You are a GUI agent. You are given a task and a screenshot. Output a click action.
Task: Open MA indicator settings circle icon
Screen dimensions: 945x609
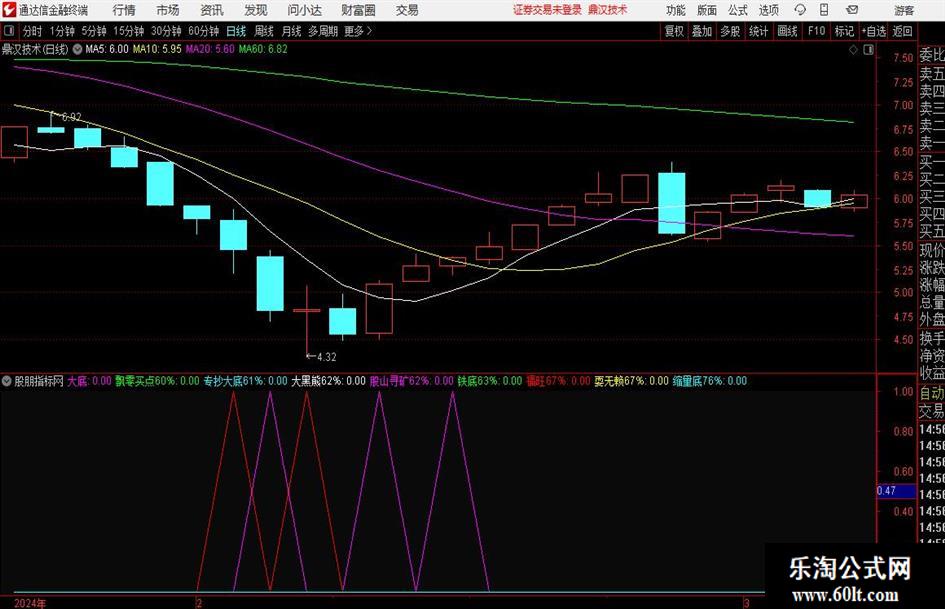coord(77,49)
